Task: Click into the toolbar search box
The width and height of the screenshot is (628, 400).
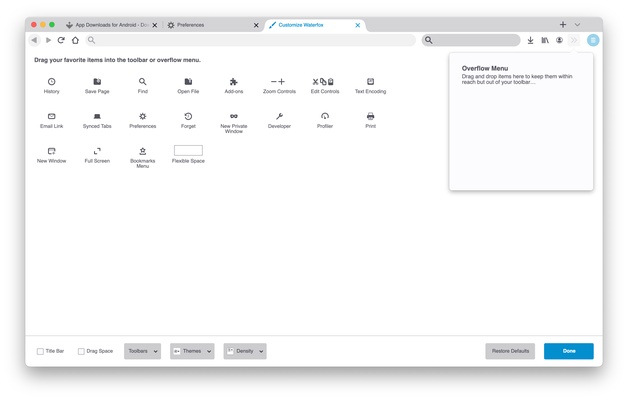Action: pyautogui.click(x=471, y=40)
